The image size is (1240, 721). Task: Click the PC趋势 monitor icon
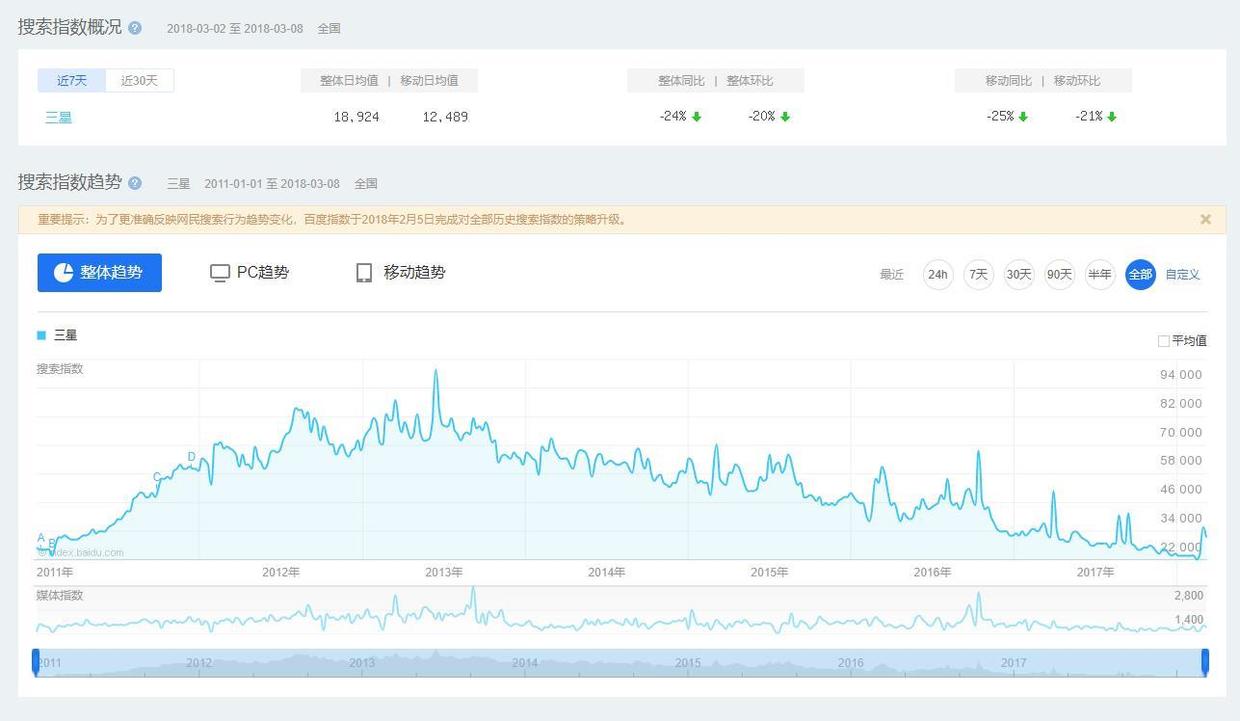click(220, 273)
